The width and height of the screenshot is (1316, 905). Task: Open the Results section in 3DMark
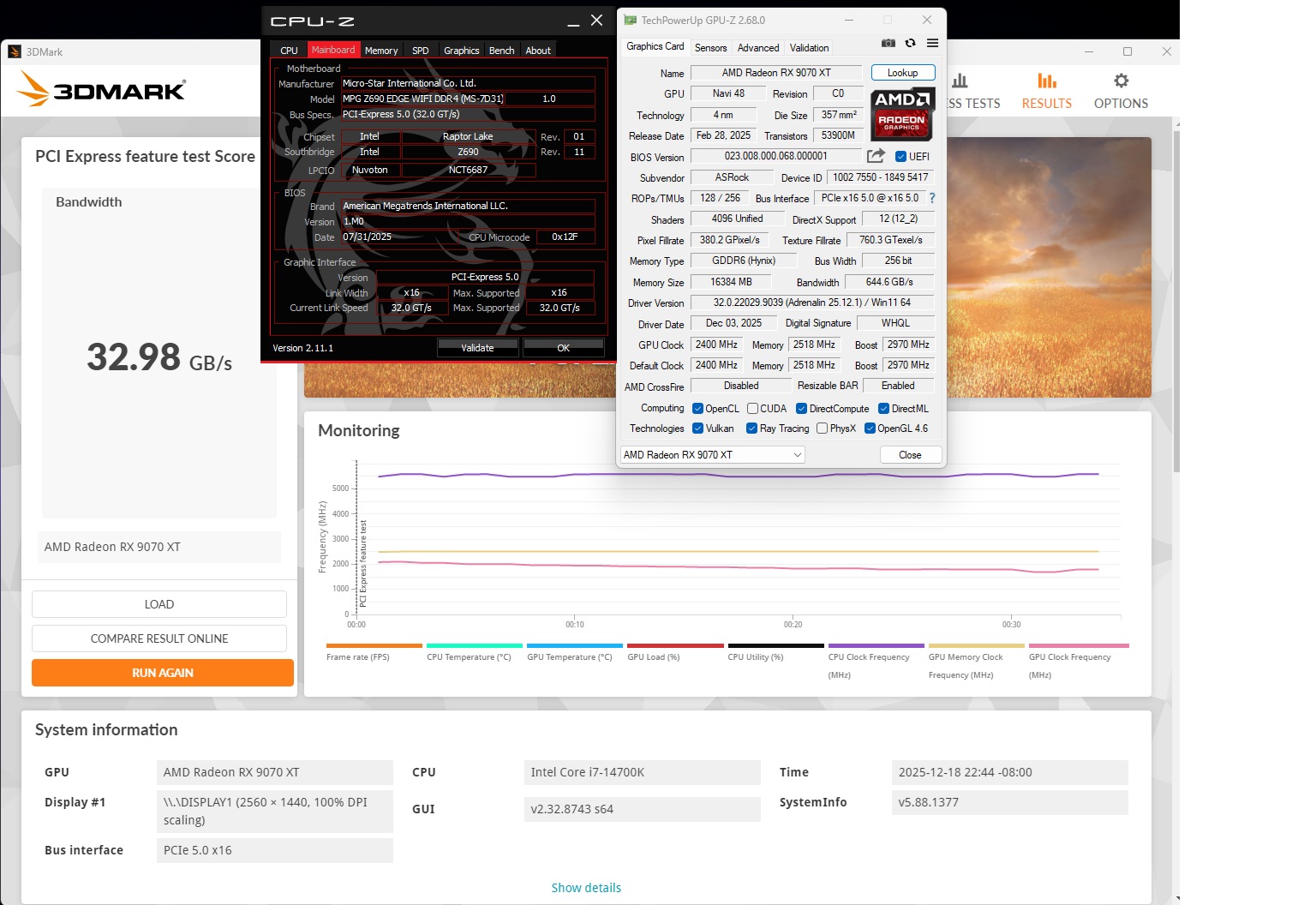point(1046,91)
